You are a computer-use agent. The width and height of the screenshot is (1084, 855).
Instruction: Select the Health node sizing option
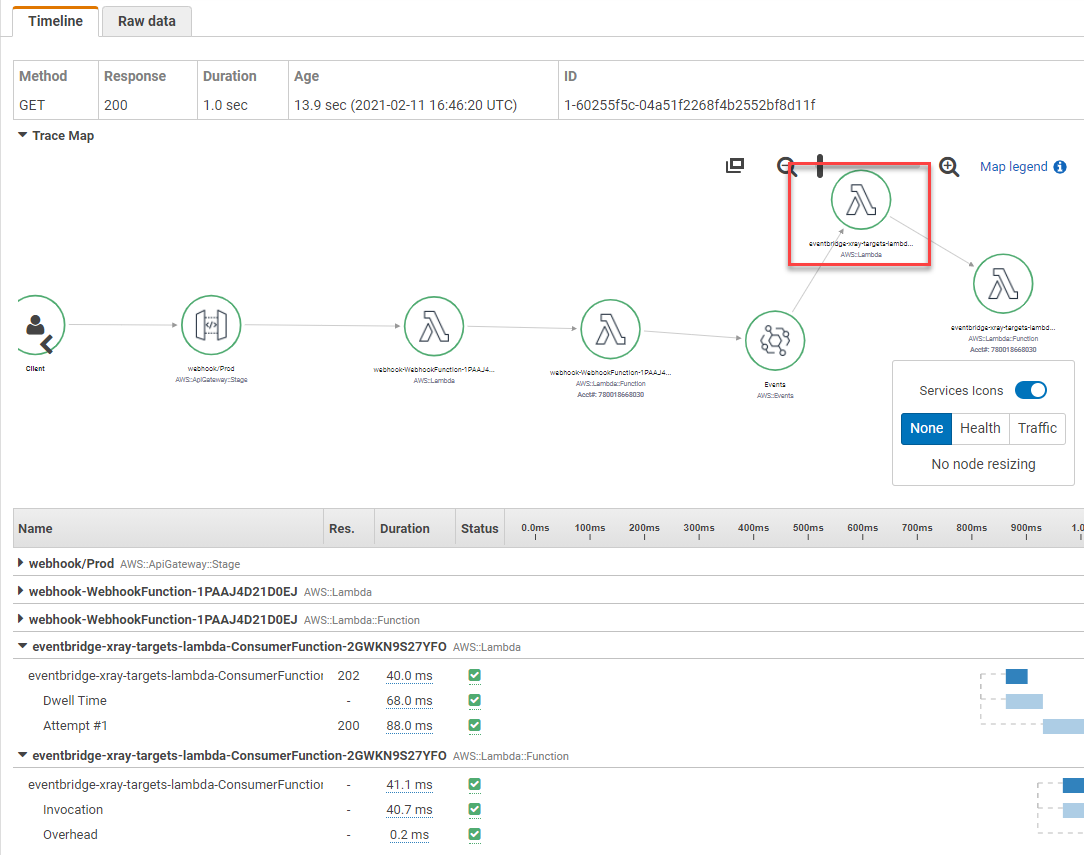tap(980, 429)
